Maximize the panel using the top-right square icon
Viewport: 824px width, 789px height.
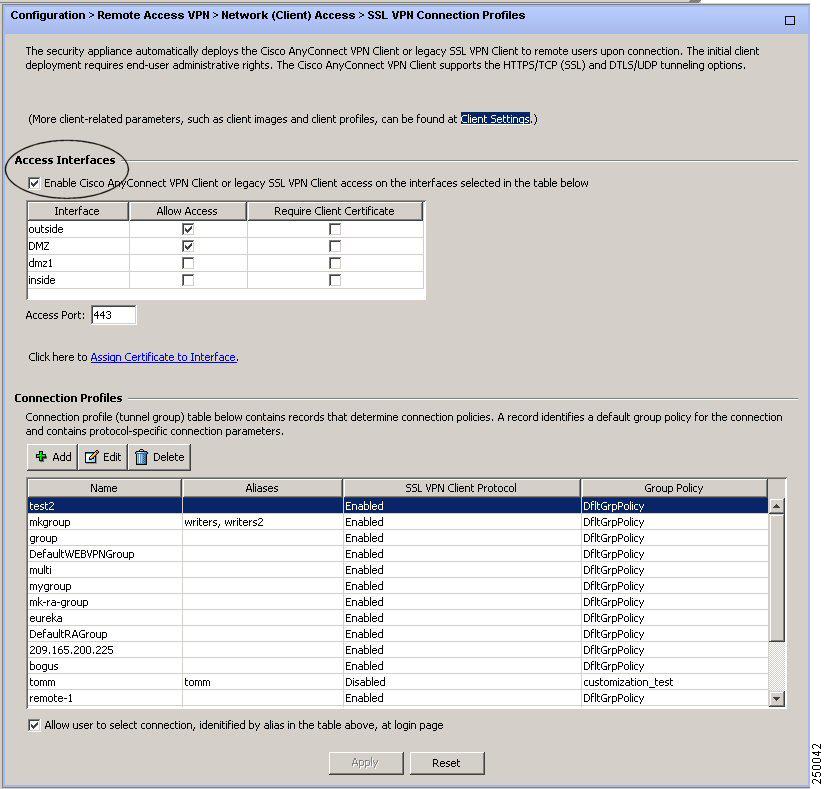coord(789,21)
